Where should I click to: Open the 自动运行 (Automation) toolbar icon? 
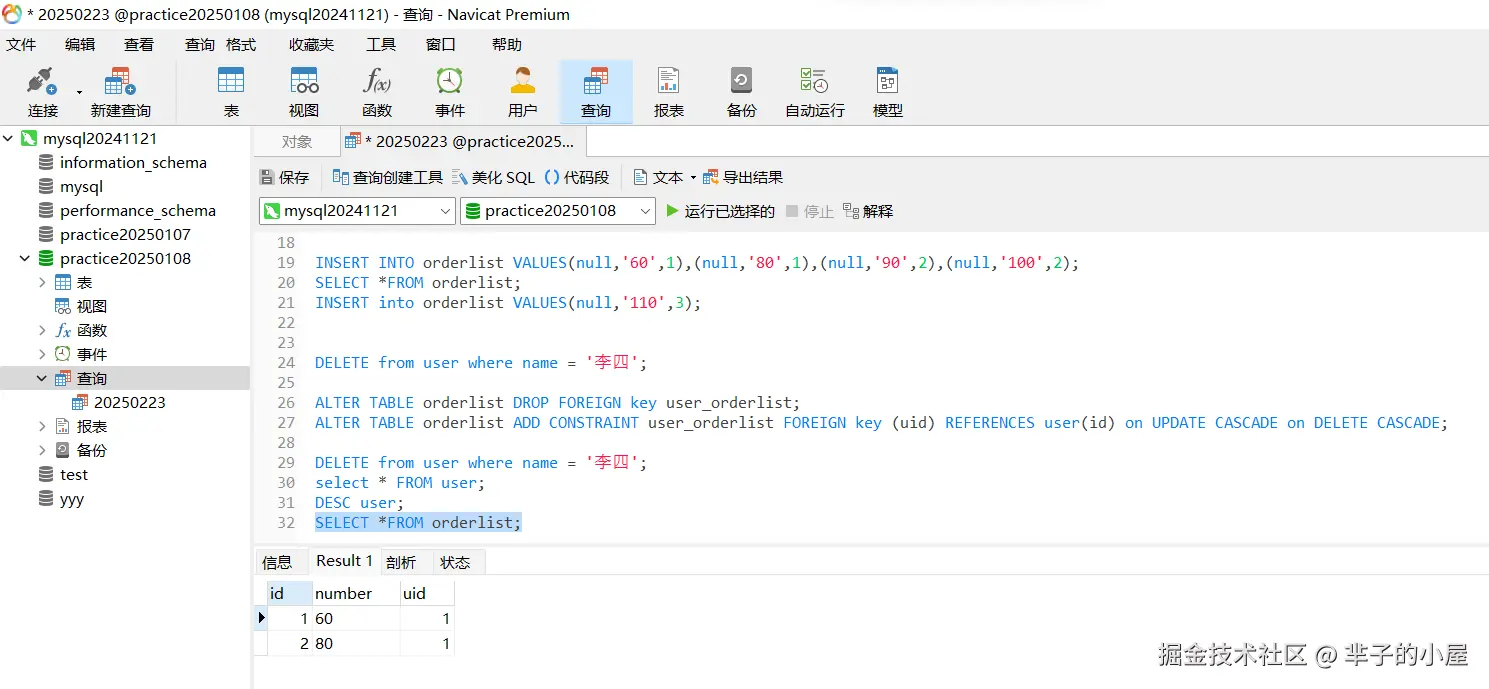[815, 92]
